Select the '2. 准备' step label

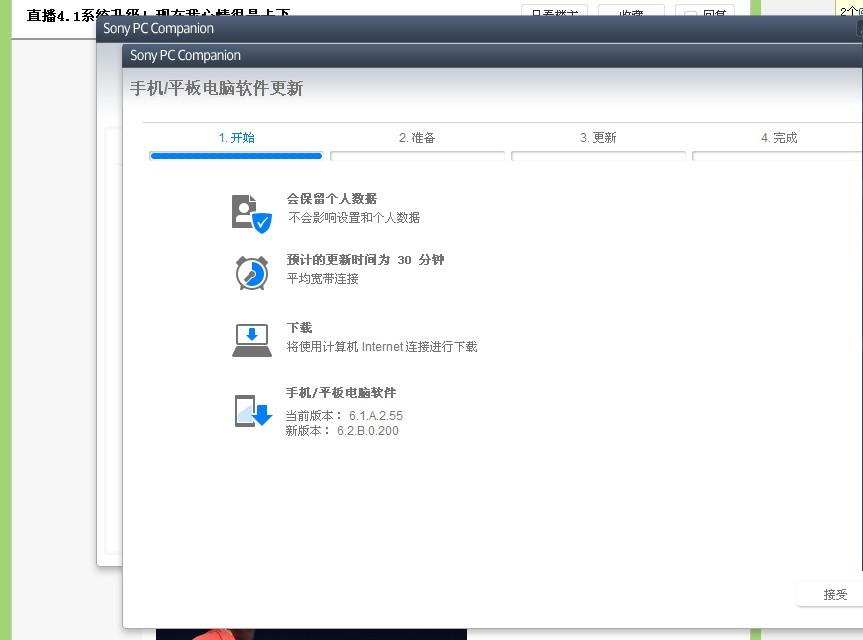click(x=417, y=138)
